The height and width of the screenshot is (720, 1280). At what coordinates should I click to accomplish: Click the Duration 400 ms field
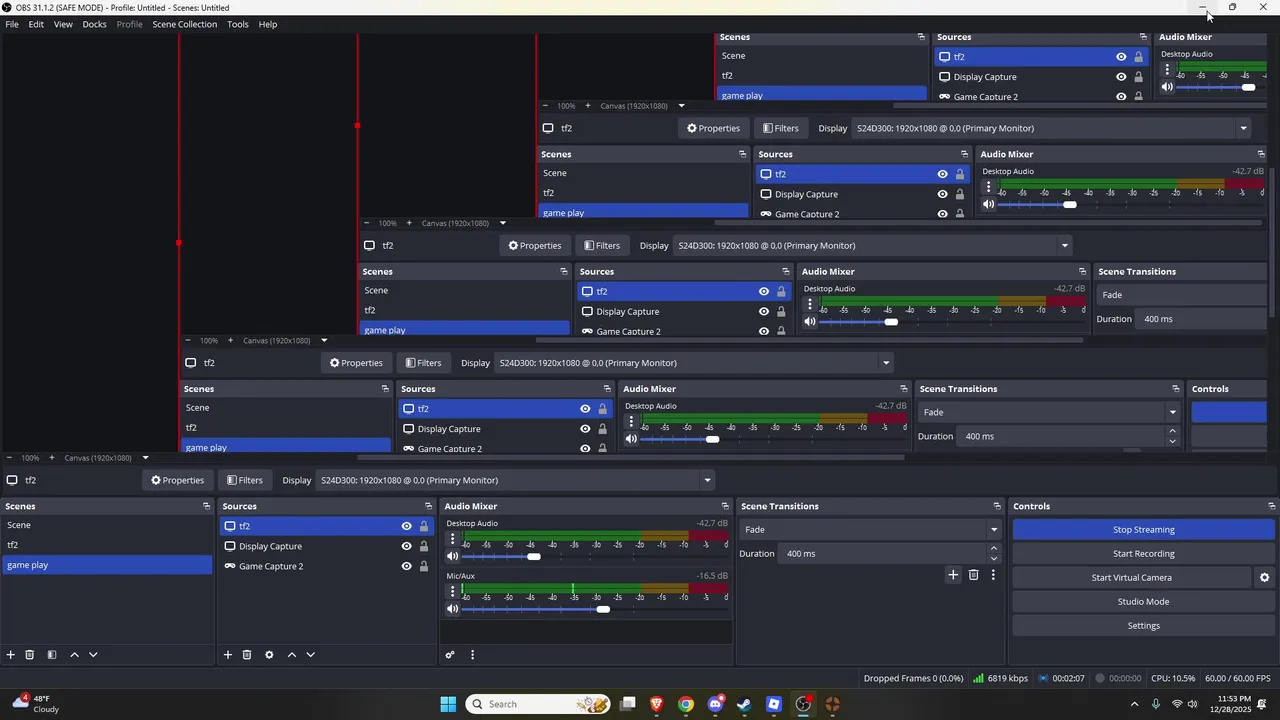click(x=883, y=554)
